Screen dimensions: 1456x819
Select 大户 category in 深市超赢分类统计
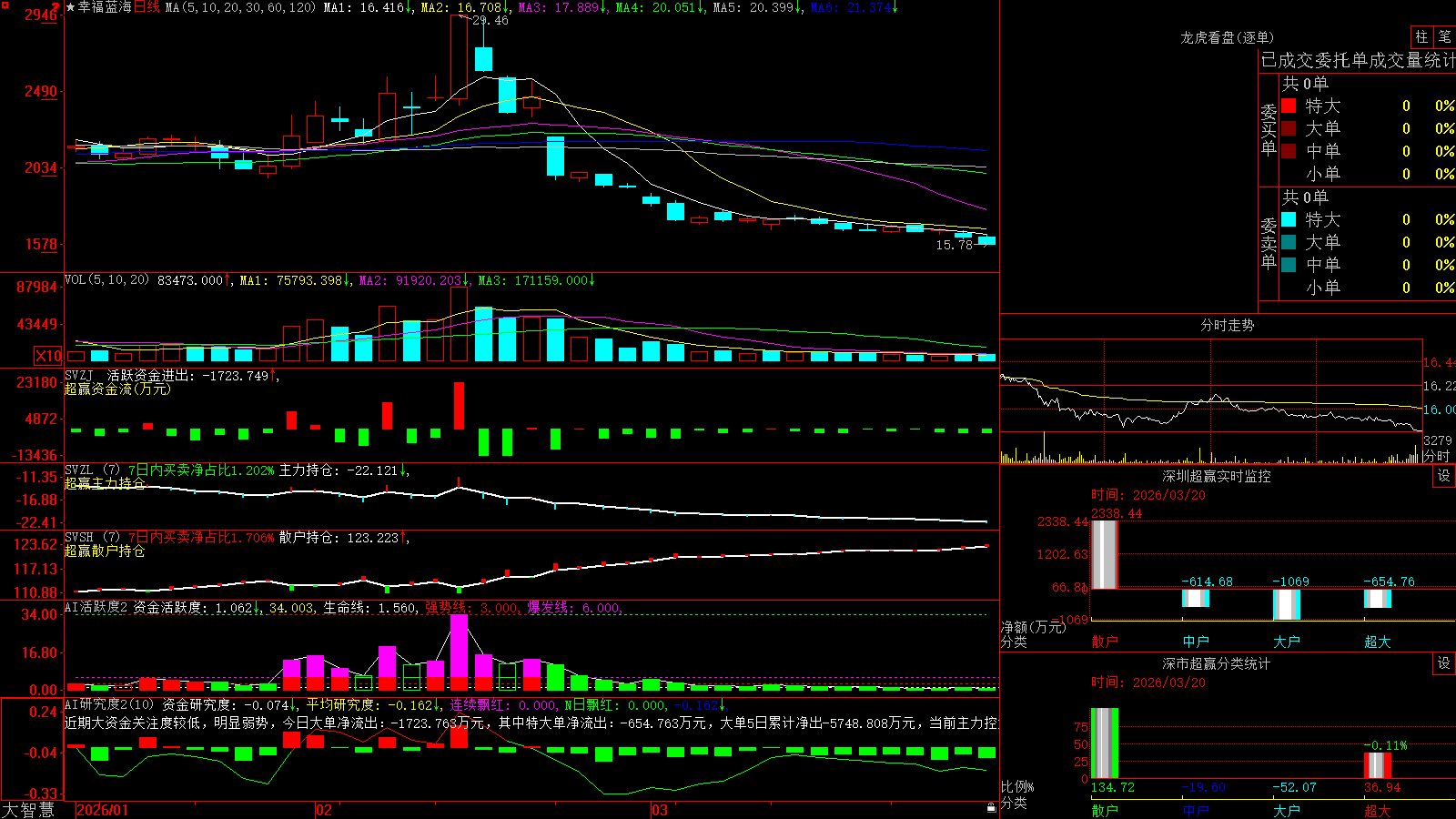[1287, 811]
